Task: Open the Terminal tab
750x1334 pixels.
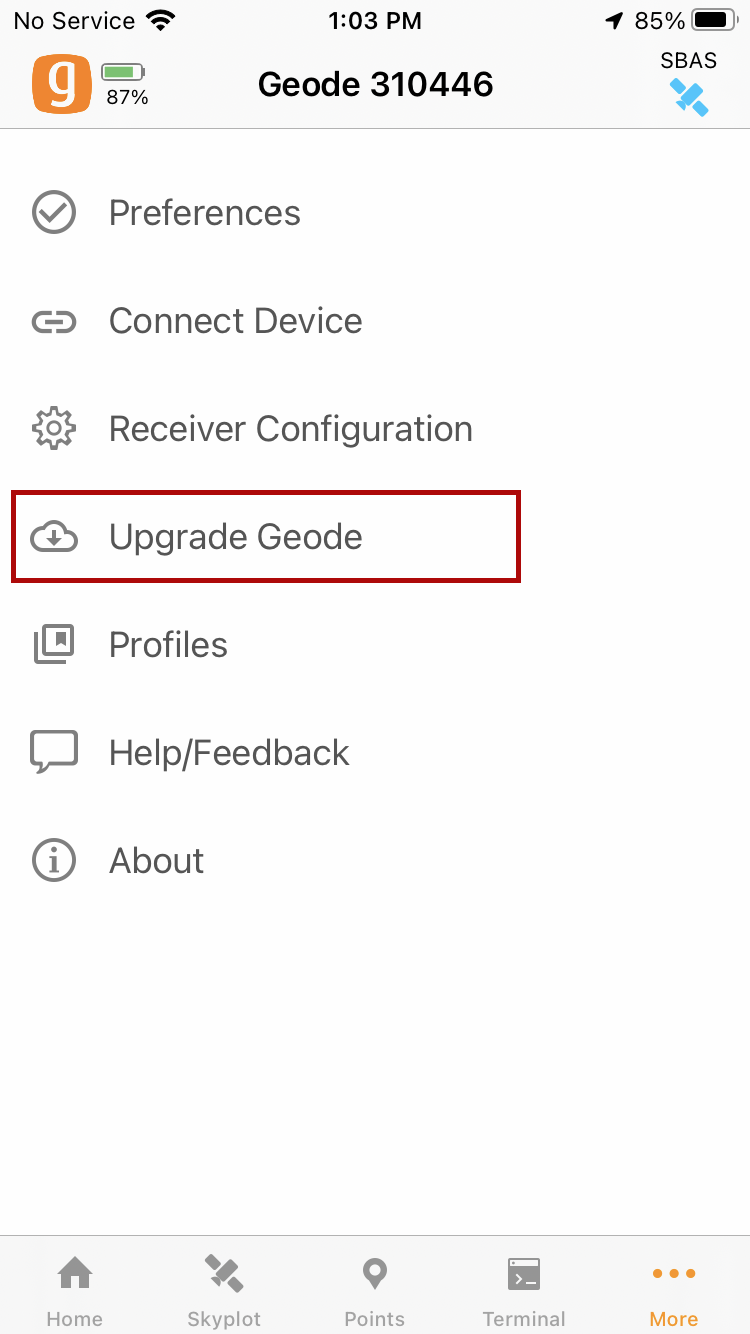Action: point(524,1290)
